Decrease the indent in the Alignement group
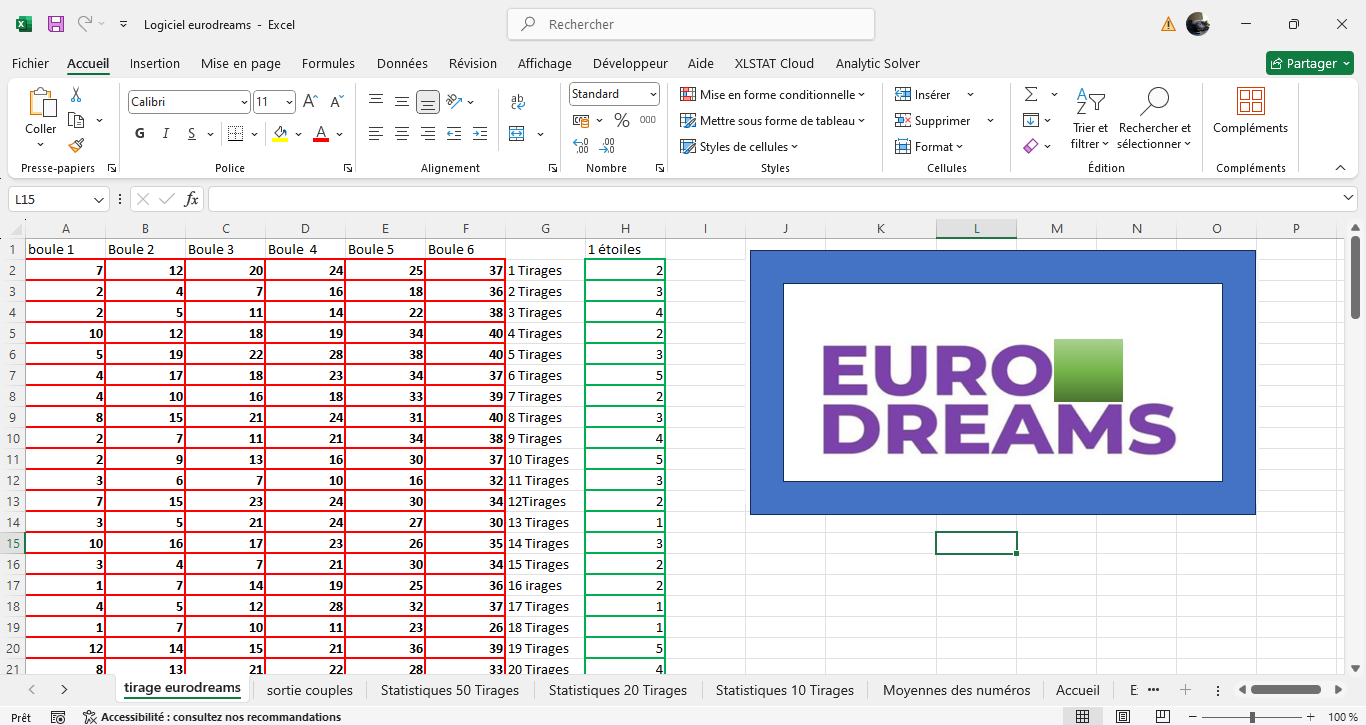The image size is (1366, 725). (x=454, y=134)
